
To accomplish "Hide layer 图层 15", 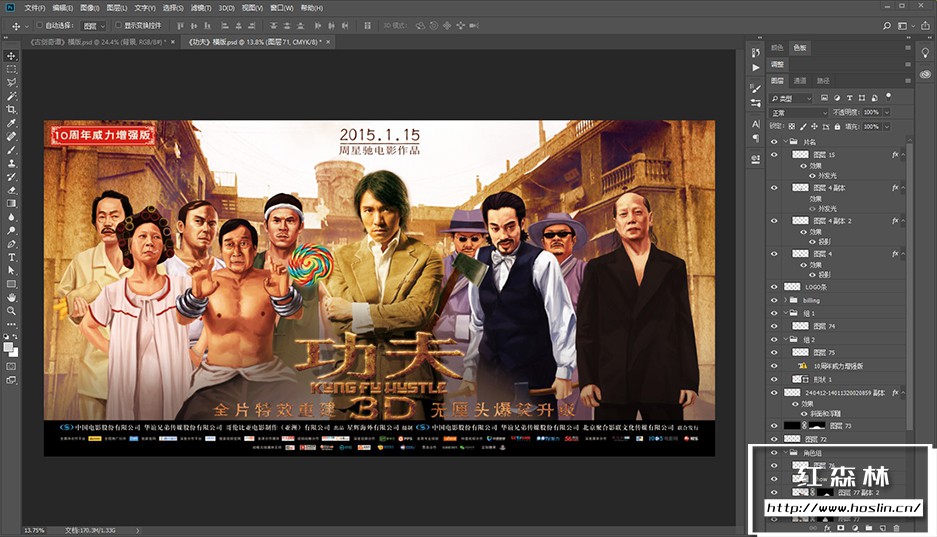I will (774, 155).
